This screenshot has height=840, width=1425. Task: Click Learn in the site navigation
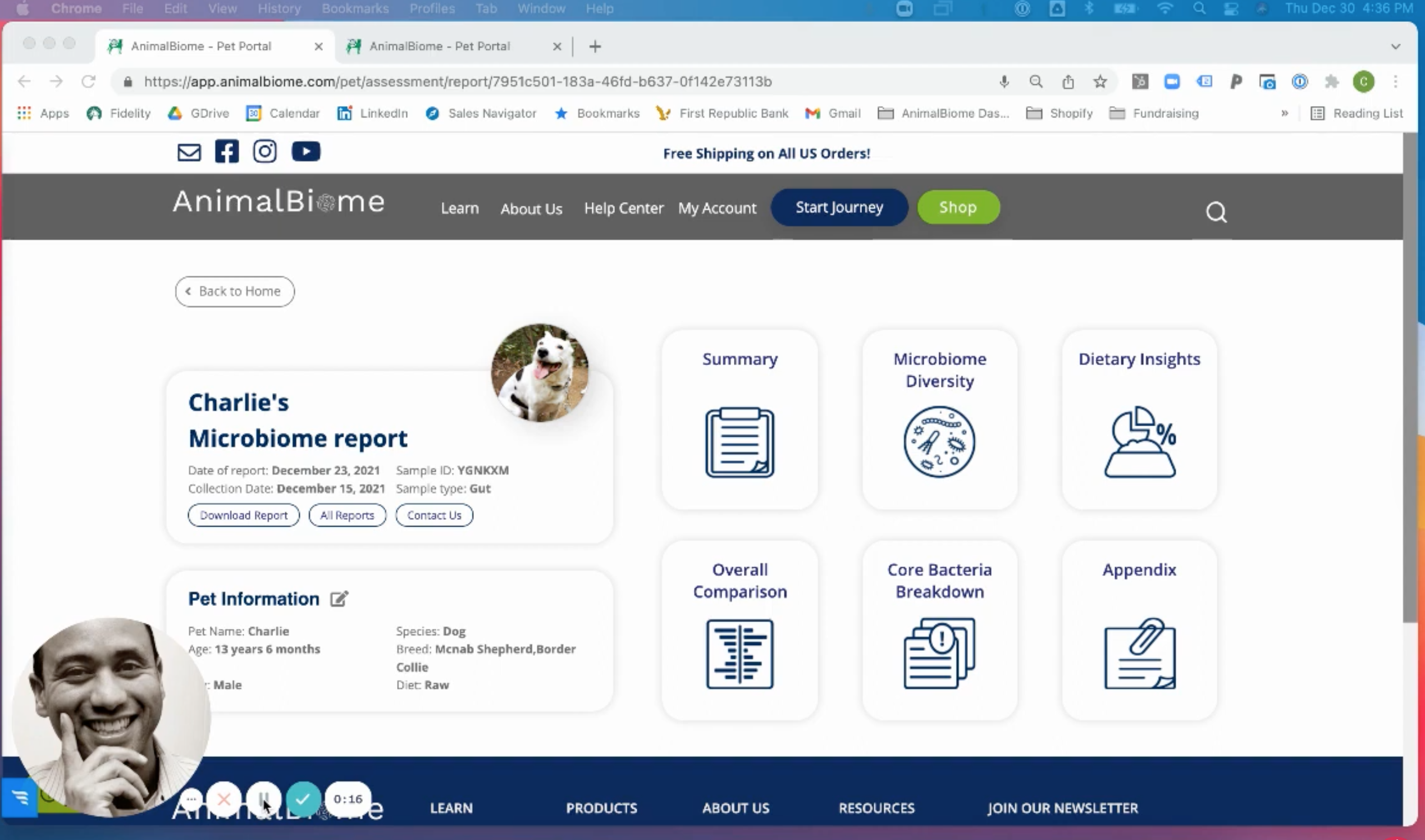click(x=459, y=208)
